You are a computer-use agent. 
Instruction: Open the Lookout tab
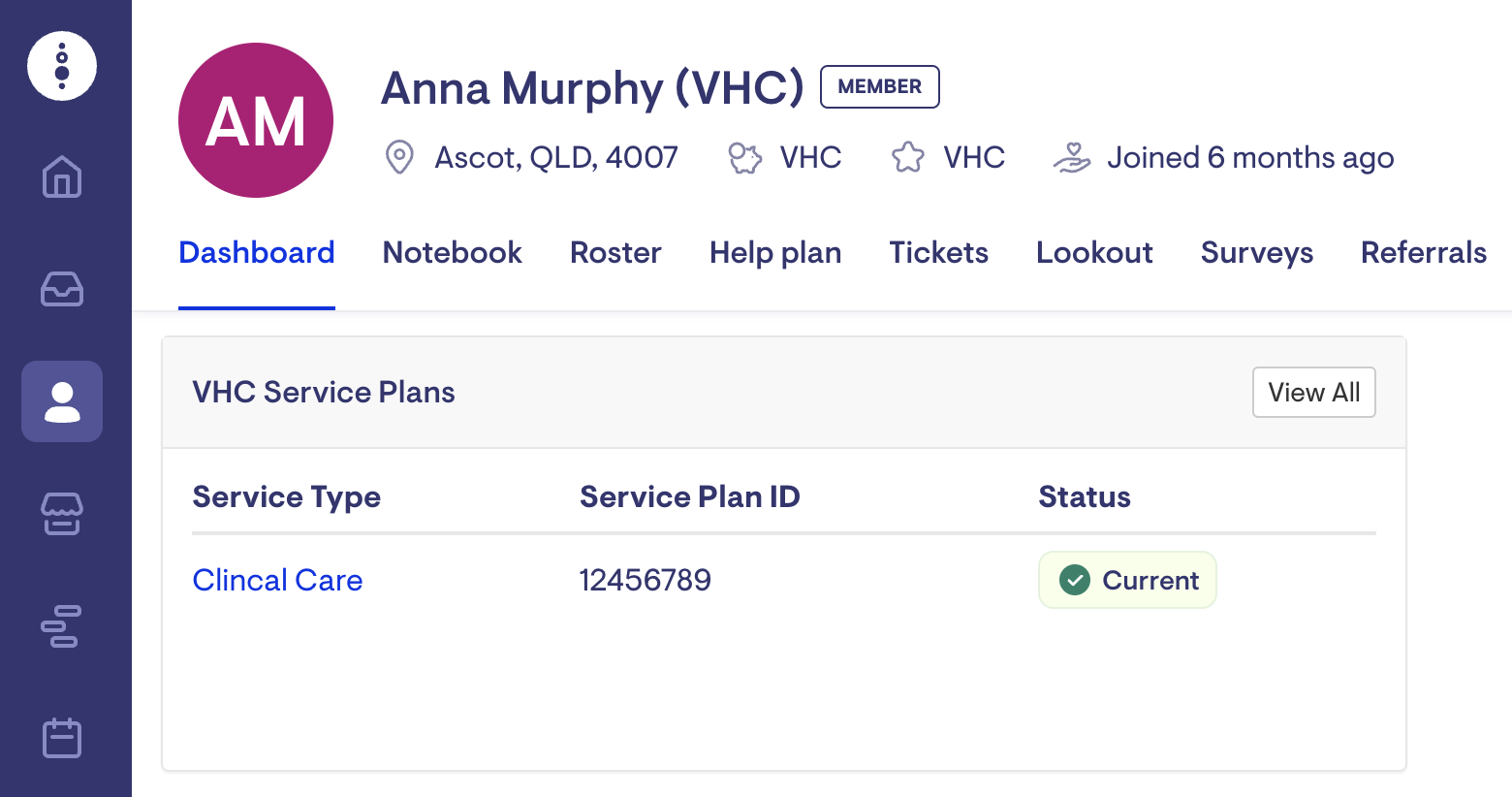[1094, 253]
